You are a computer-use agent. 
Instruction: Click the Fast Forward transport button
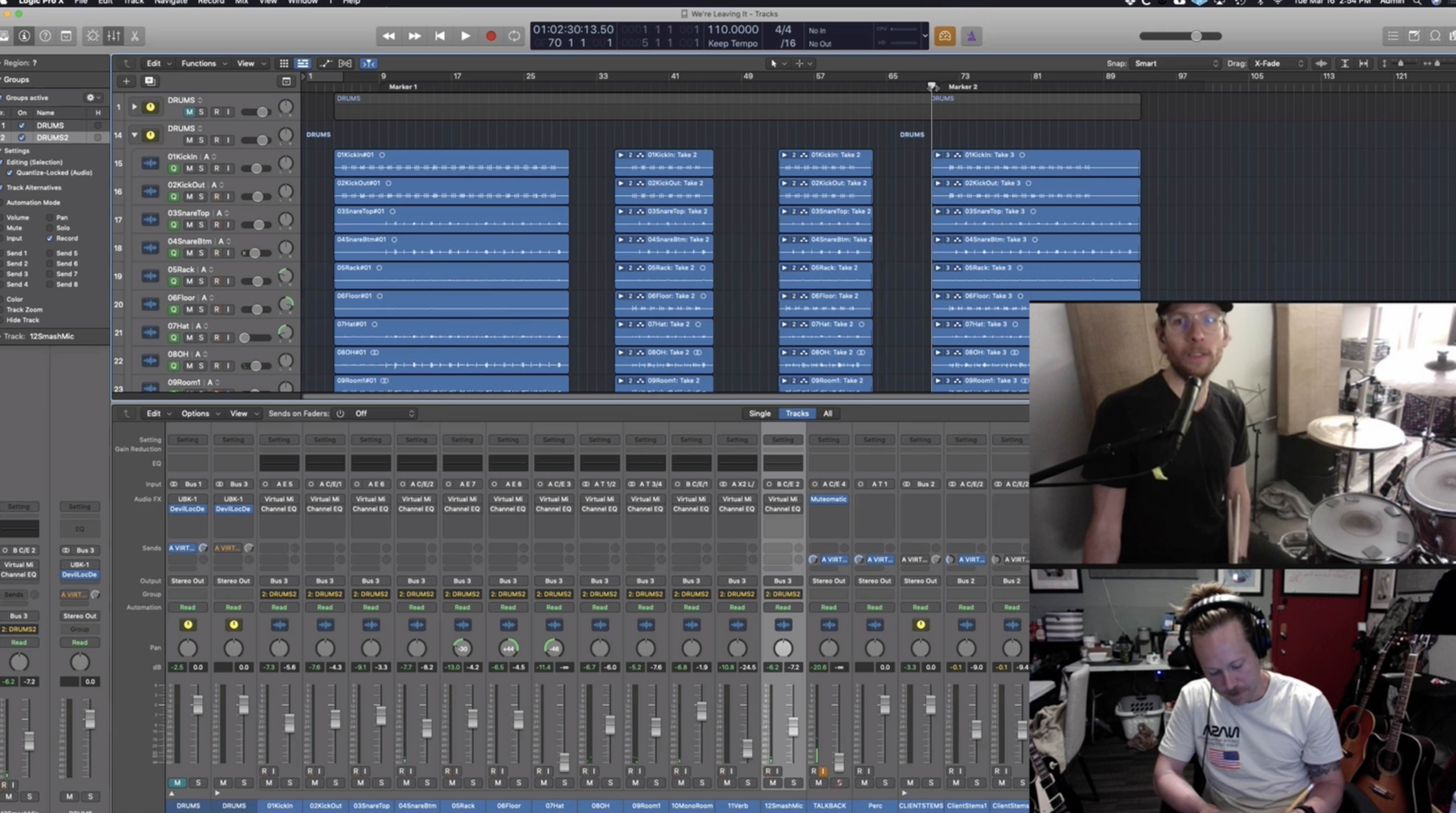point(414,36)
